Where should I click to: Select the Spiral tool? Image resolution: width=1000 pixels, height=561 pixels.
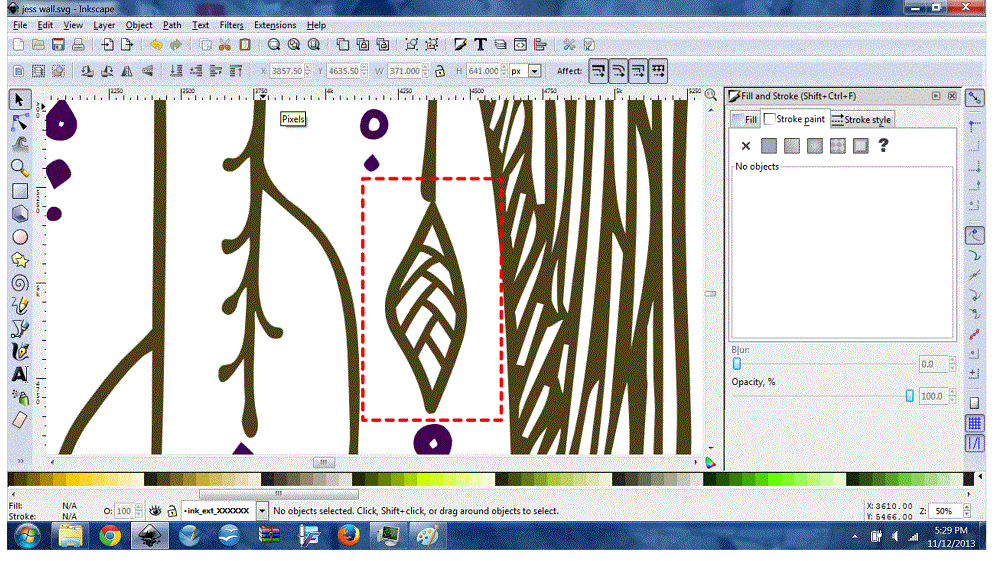(20, 282)
